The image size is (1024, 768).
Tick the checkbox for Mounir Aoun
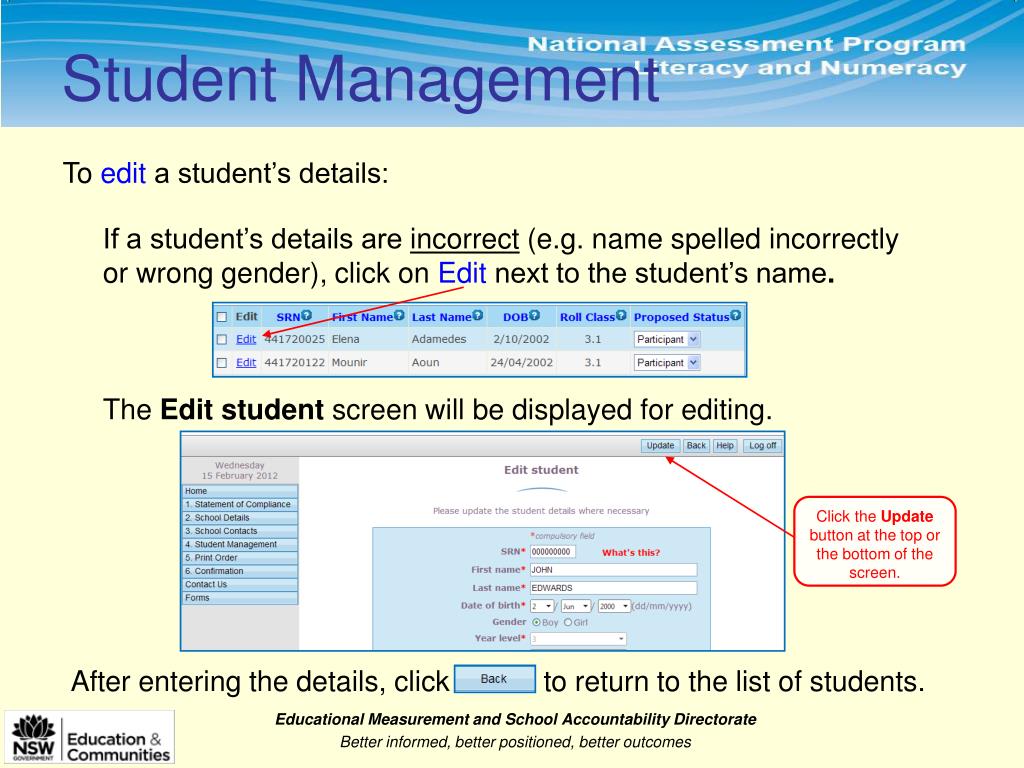(x=222, y=362)
